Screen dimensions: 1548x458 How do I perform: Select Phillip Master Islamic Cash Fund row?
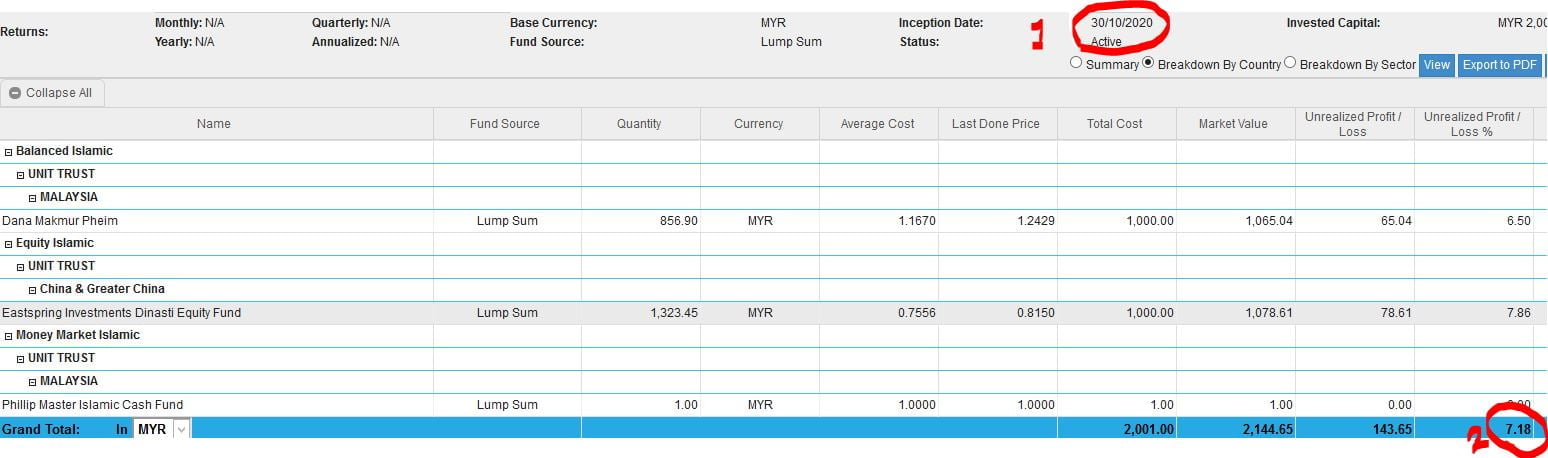pos(92,405)
